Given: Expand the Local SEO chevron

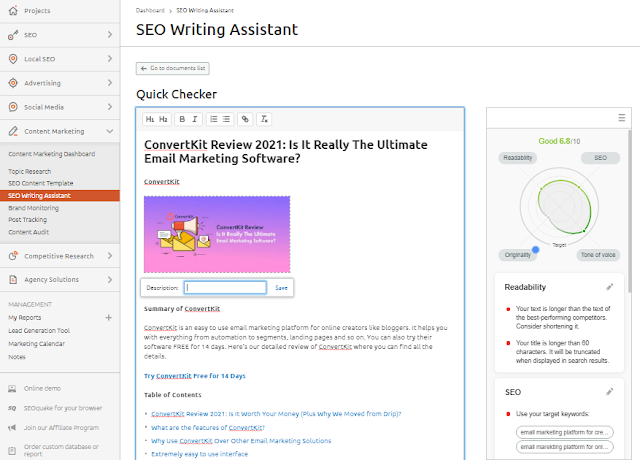Looking at the screenshot, I should point(110,59).
